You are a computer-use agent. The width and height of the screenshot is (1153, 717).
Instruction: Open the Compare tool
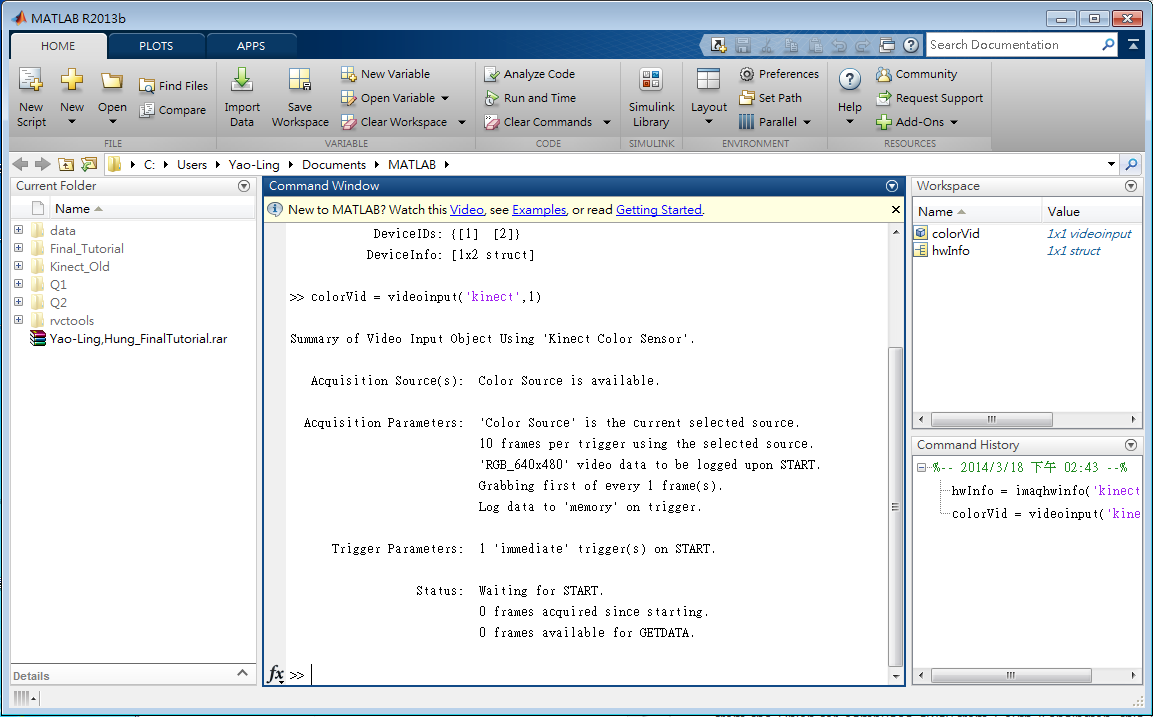[x=173, y=110]
